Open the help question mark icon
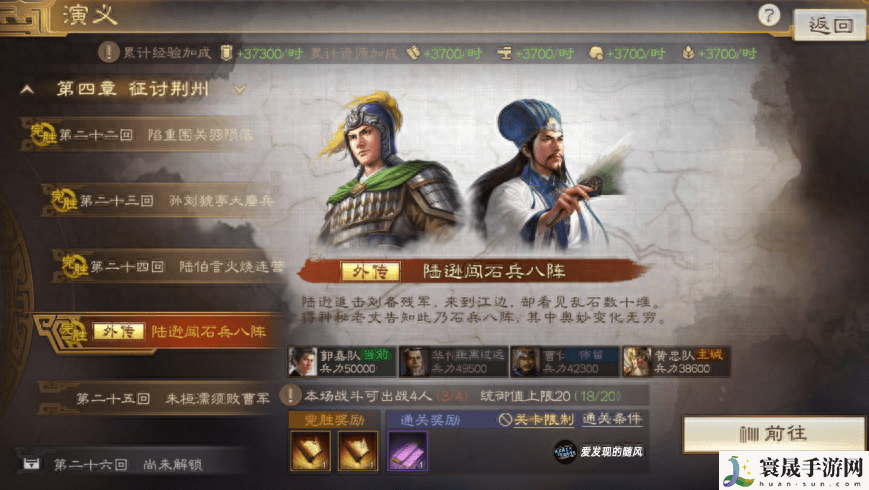The width and height of the screenshot is (869, 490). [769, 15]
